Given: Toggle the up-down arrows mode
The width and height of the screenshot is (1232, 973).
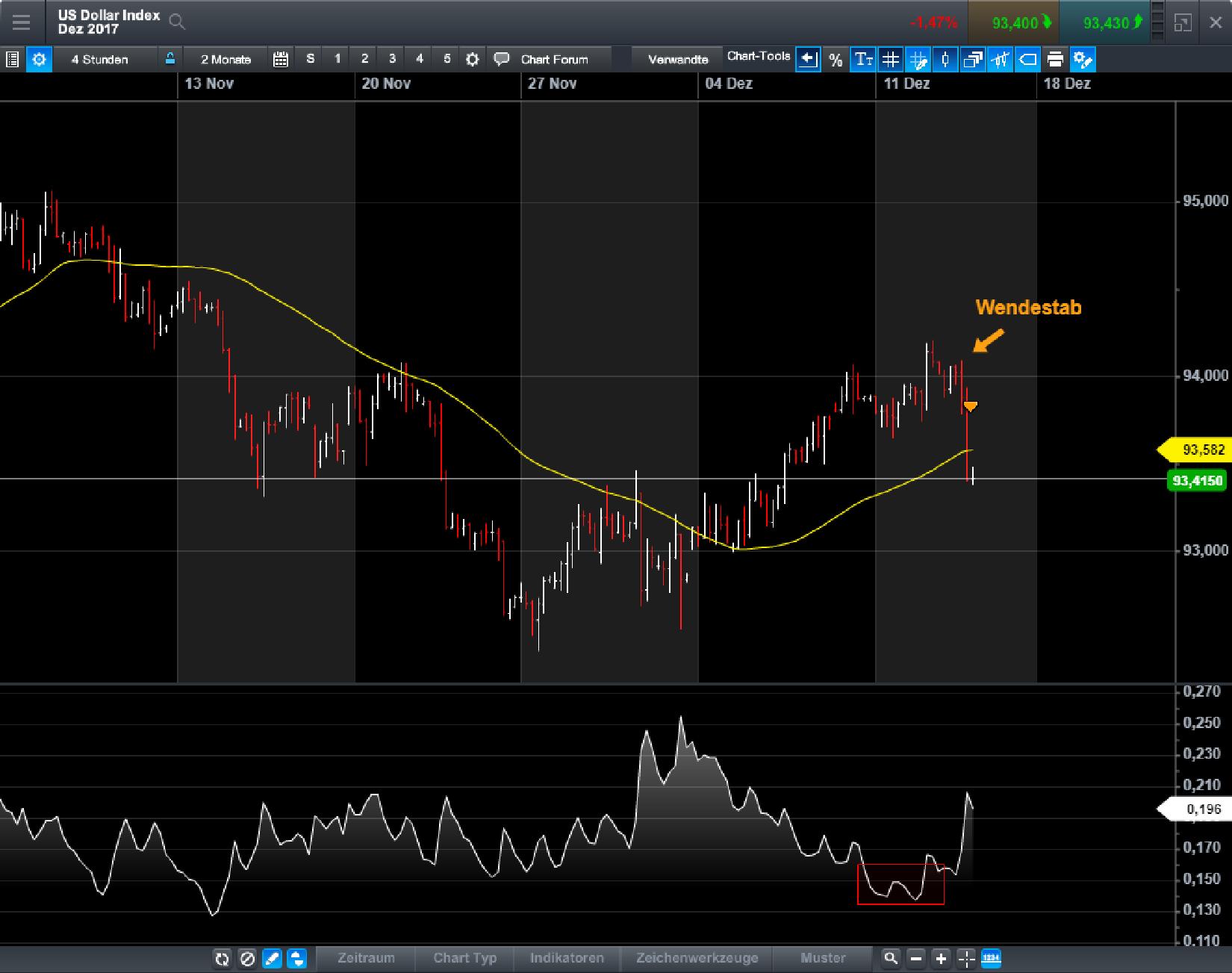Looking at the screenshot, I should (297, 958).
